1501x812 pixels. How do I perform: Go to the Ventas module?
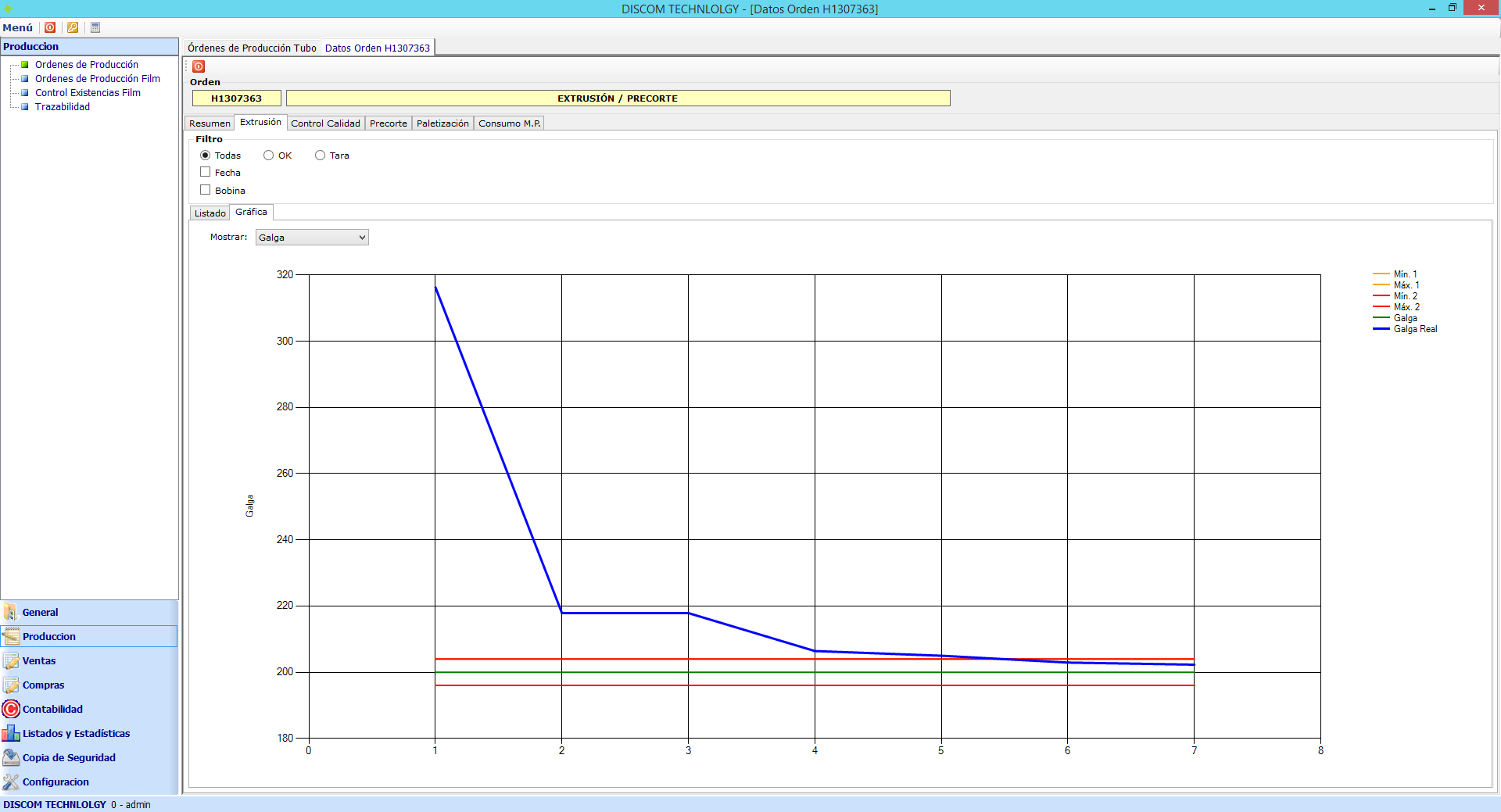39,660
